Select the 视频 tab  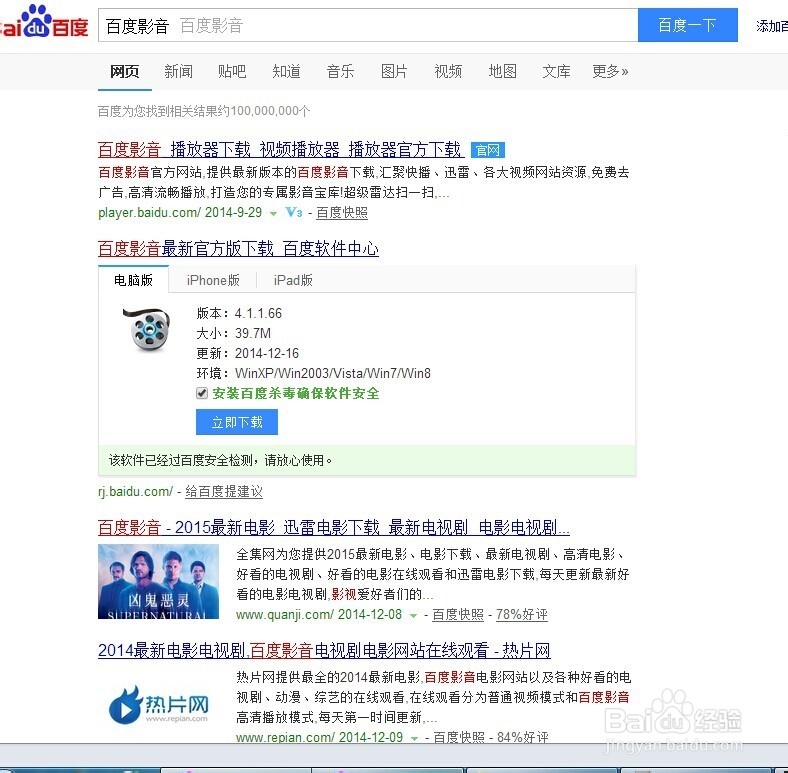click(448, 71)
